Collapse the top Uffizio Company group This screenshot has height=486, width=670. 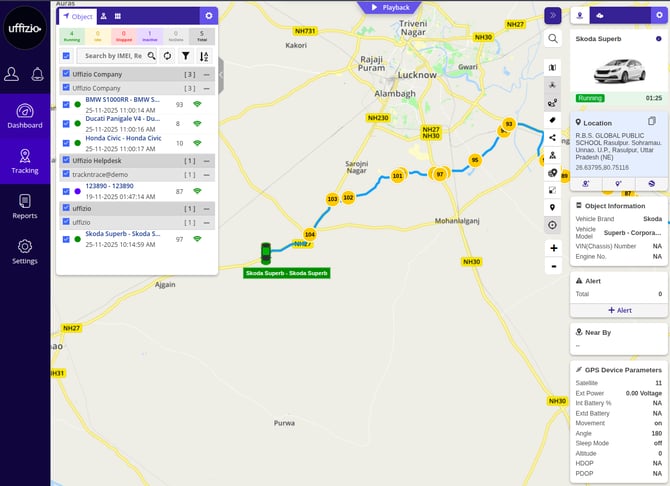click(x=207, y=74)
